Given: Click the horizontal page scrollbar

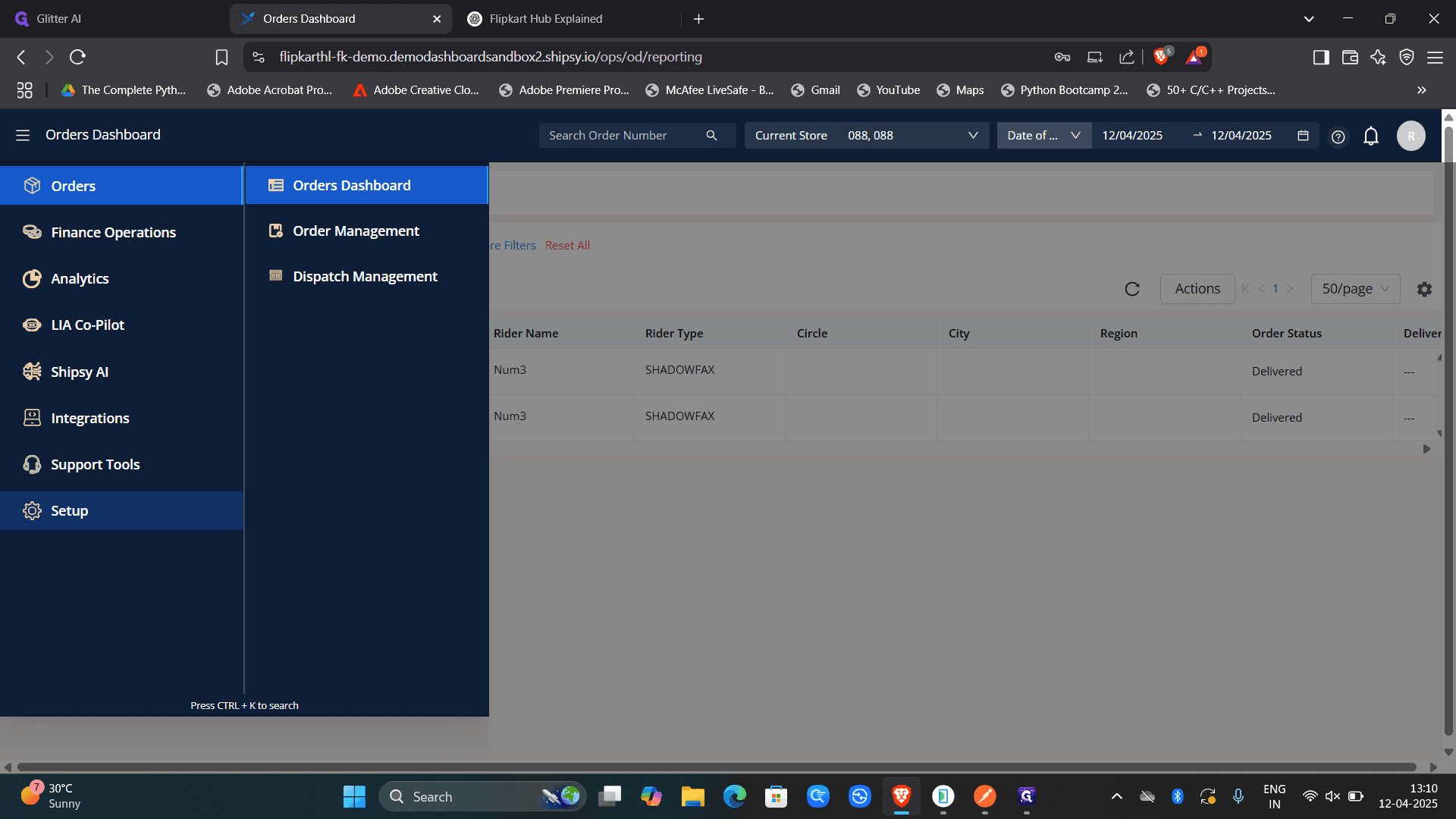Looking at the screenshot, I should [x=717, y=767].
